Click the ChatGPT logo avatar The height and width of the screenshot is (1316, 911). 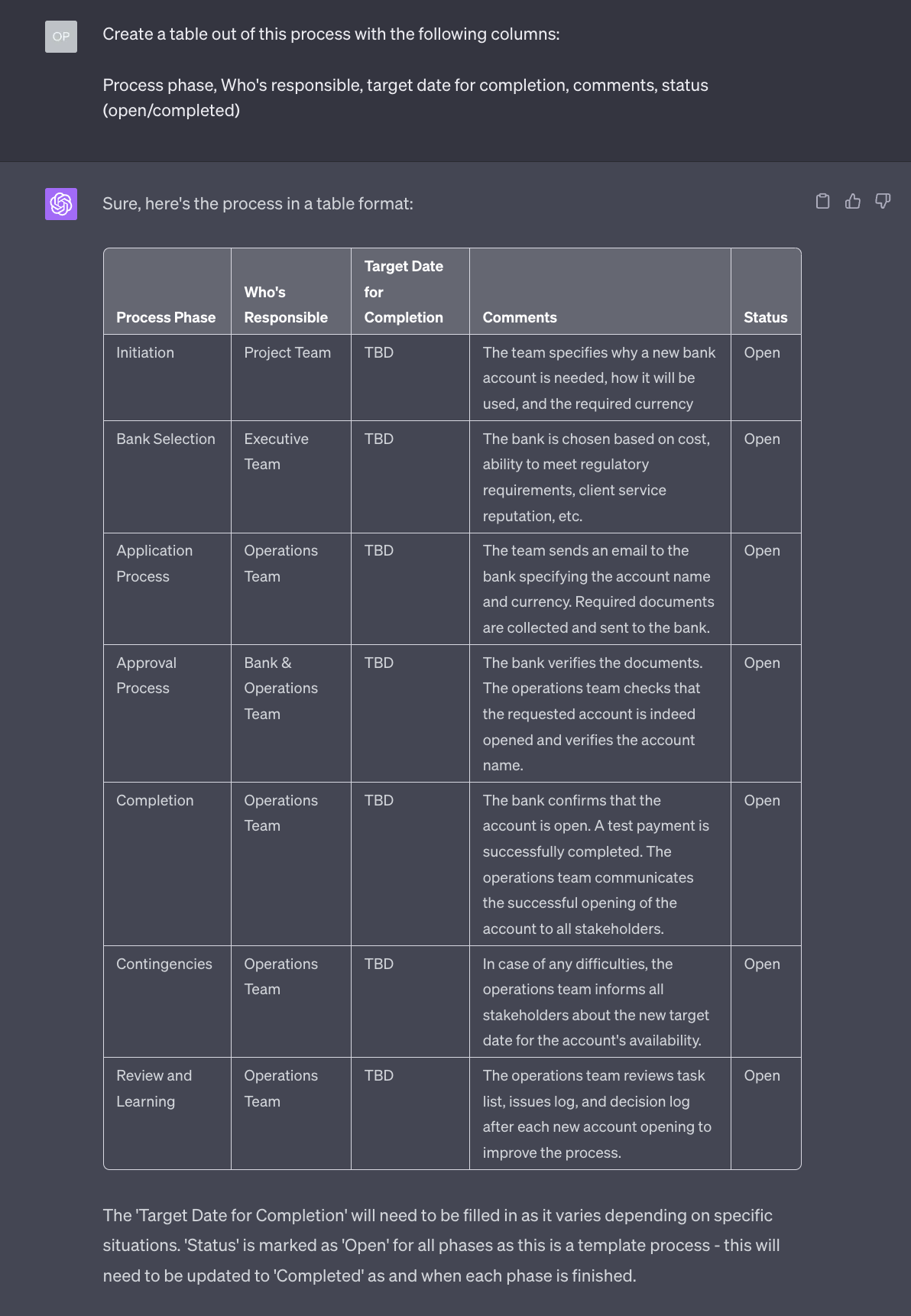[x=61, y=204]
